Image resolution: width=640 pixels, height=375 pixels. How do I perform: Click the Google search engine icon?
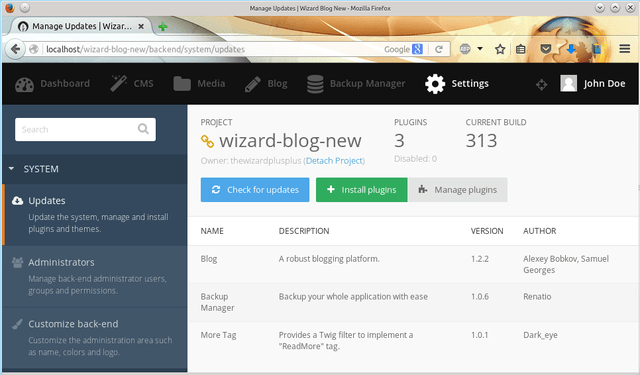pos(417,49)
